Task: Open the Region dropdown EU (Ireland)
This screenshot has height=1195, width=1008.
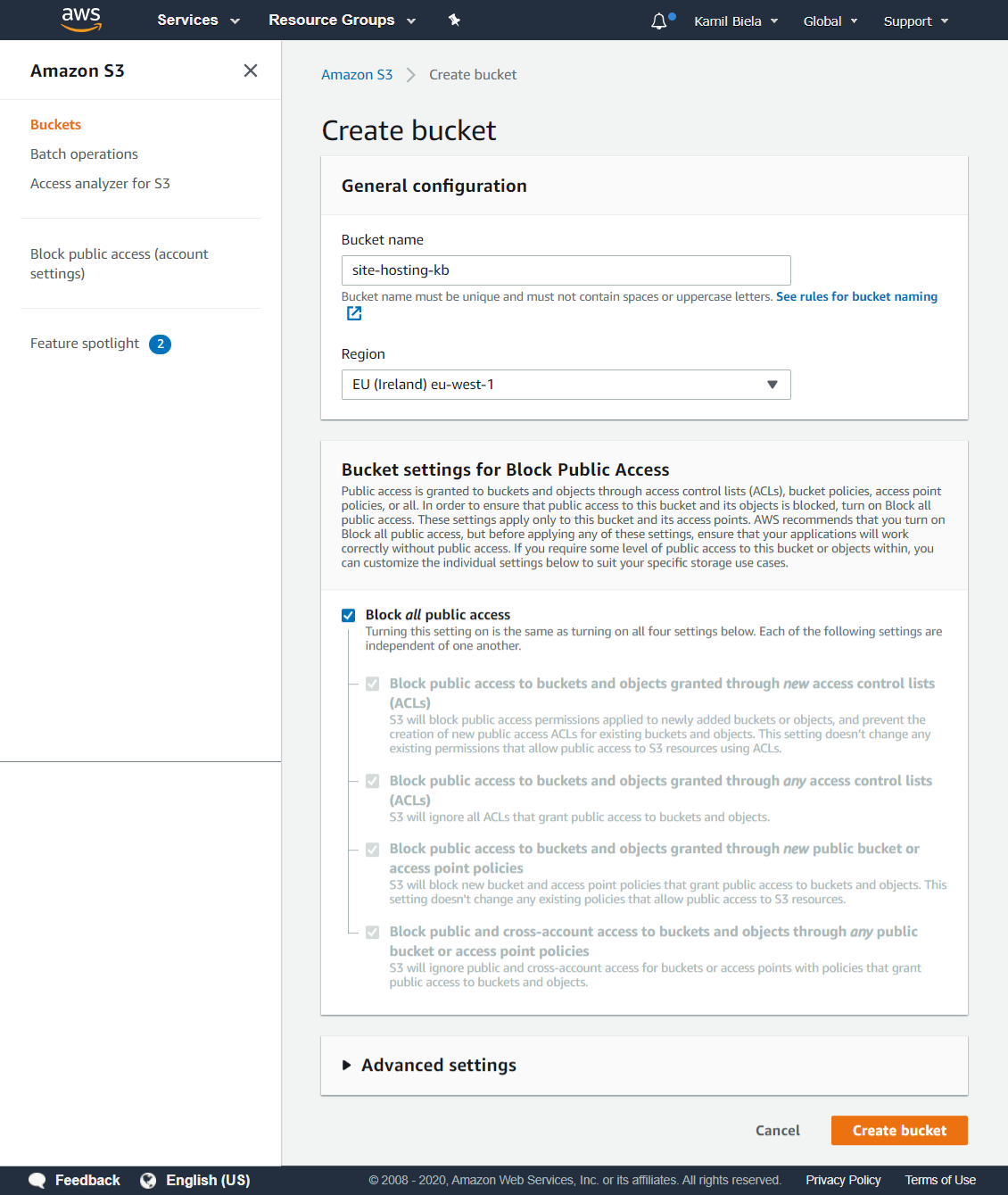Action: pos(566,385)
